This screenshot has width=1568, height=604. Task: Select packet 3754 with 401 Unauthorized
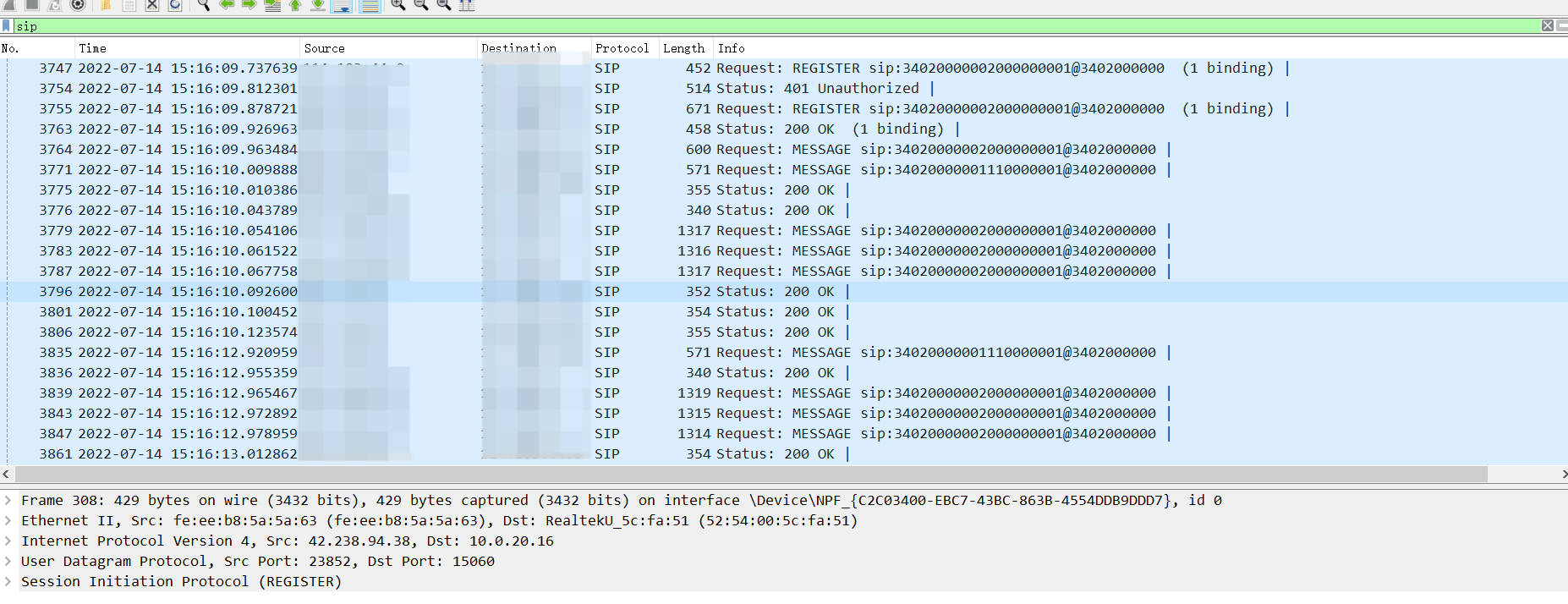click(x=784, y=88)
